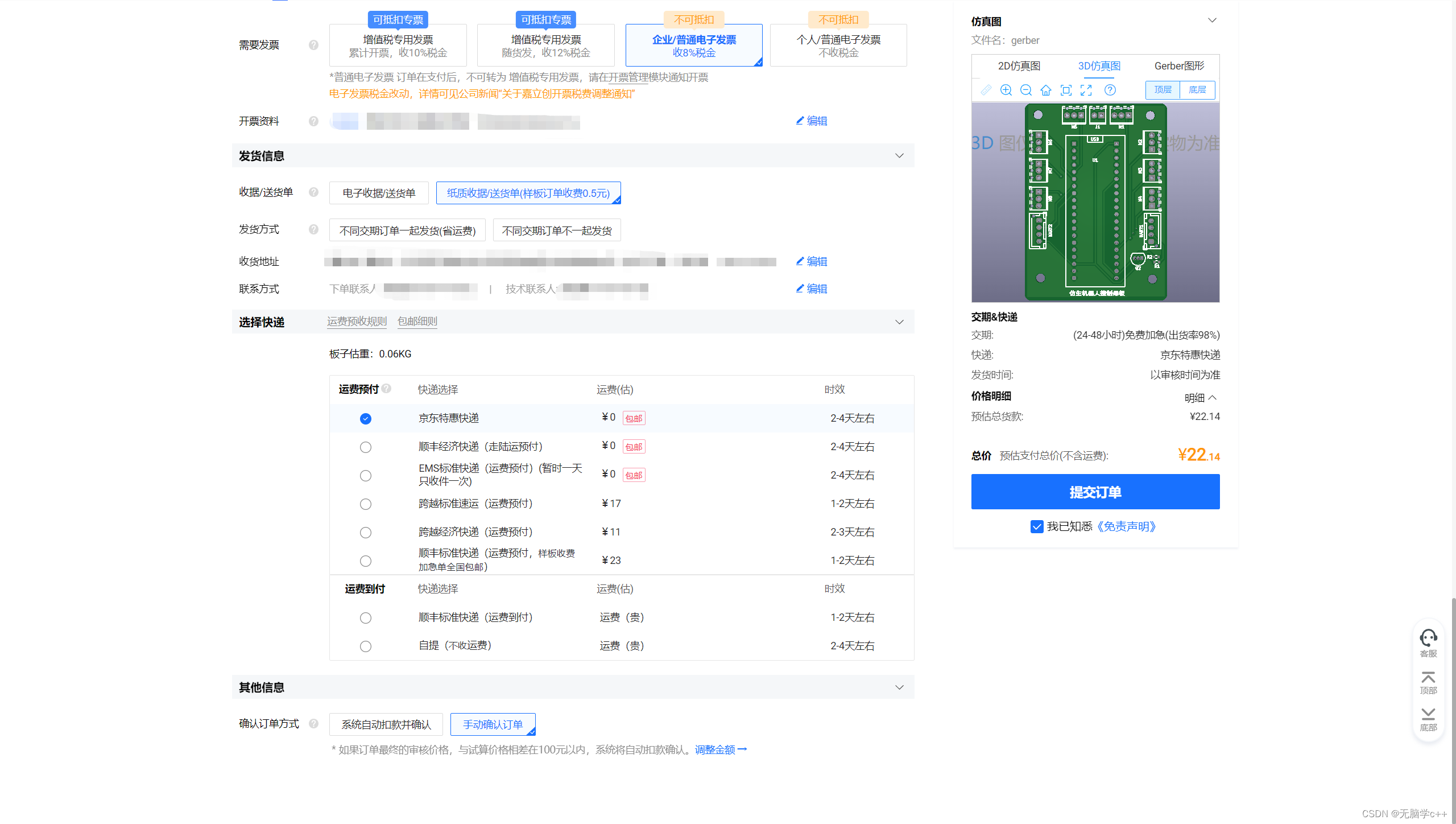The height and width of the screenshot is (824, 1456).
Task: Click help icon next to 确认订单方式
Action: [x=313, y=724]
